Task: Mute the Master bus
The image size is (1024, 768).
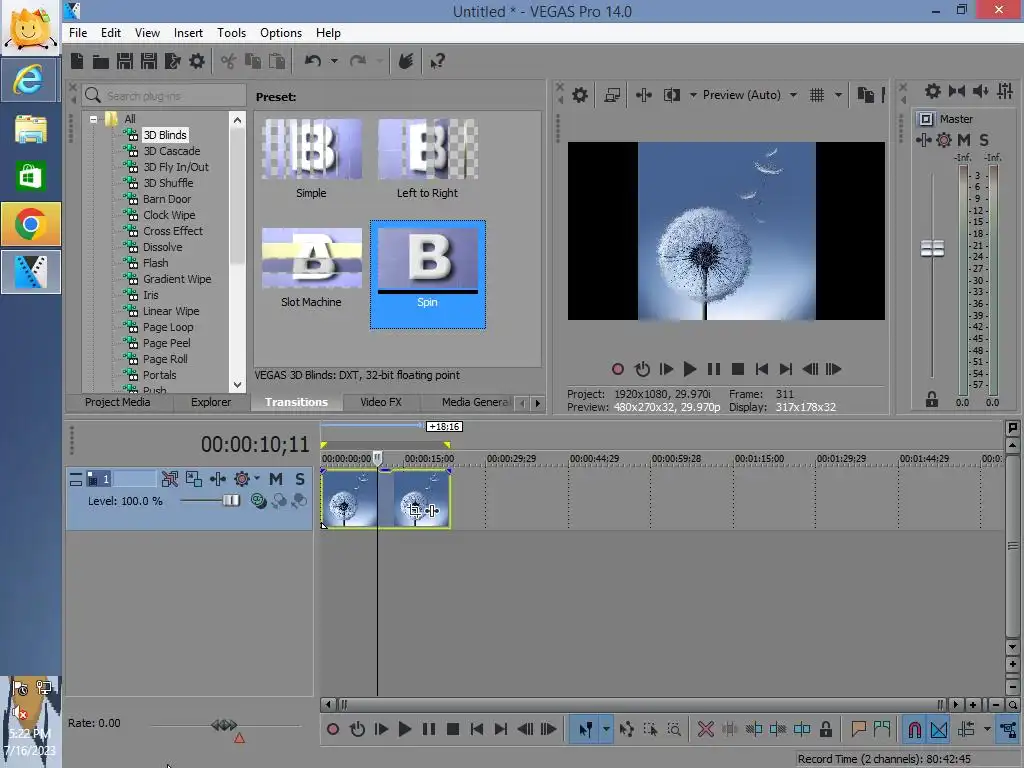Action: (964, 140)
